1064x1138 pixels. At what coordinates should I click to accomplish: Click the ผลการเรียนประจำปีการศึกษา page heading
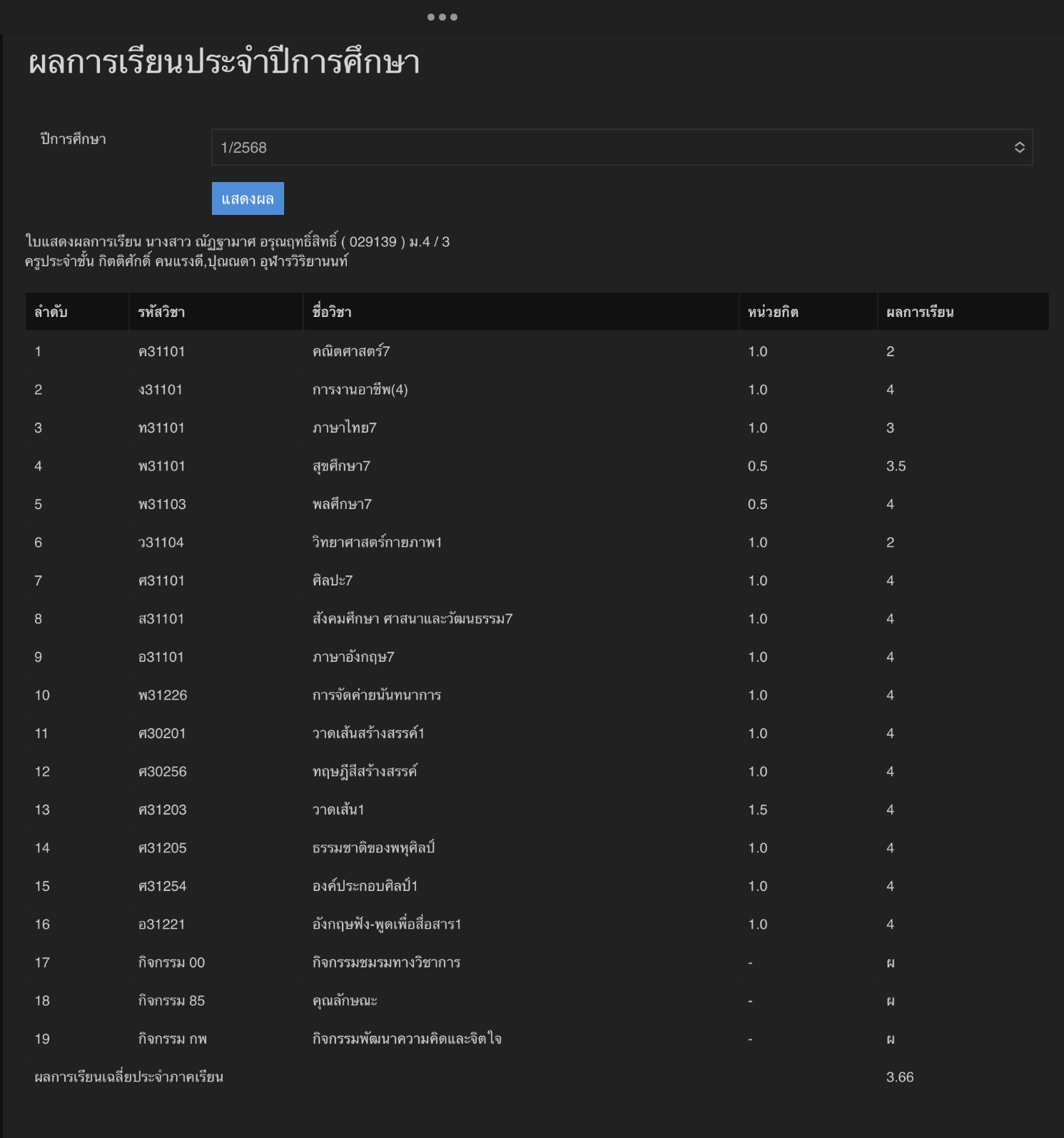pyautogui.click(x=224, y=63)
